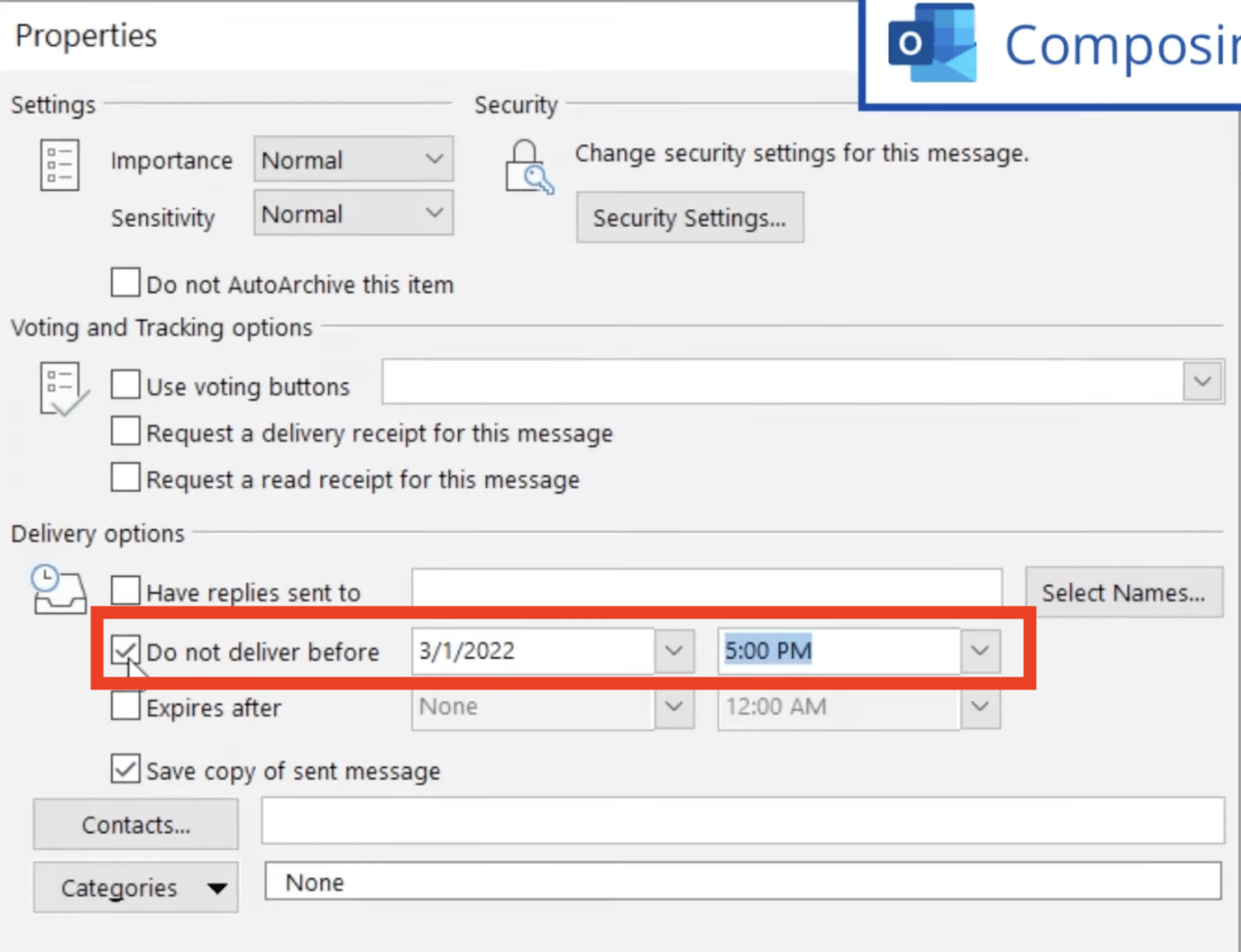Open the 5:00 PM time dropdown
The height and width of the screenshot is (952, 1241).
[979, 651]
